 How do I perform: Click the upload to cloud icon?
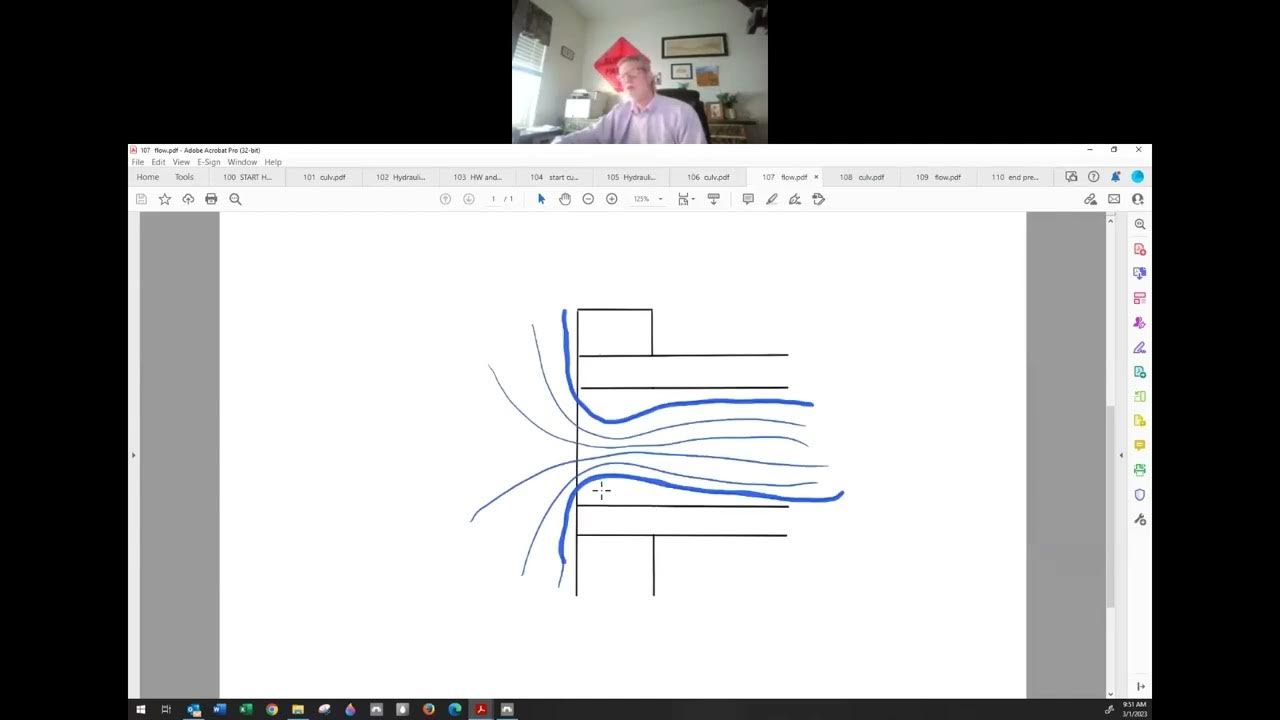click(x=188, y=199)
